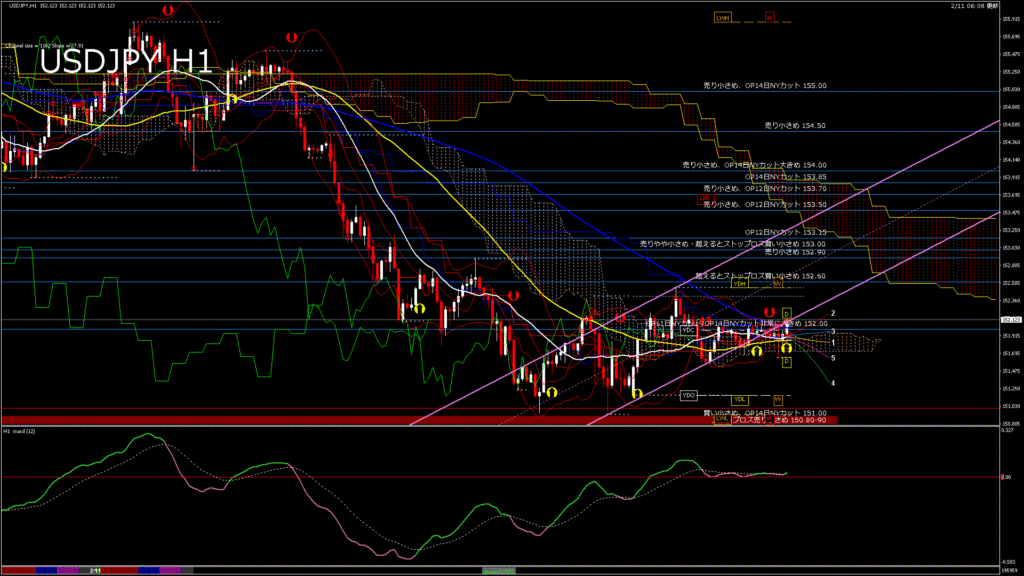Click the 売り小さめ、OP14日NYカット 155.00 label

click(x=765, y=86)
